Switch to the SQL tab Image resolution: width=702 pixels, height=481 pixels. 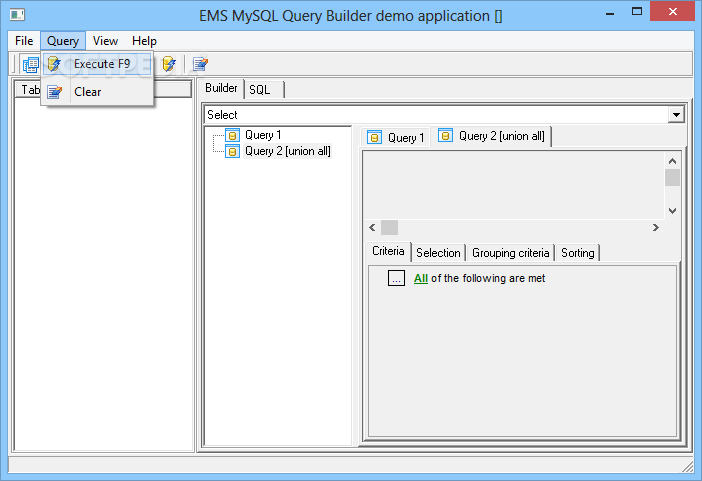pos(263,90)
